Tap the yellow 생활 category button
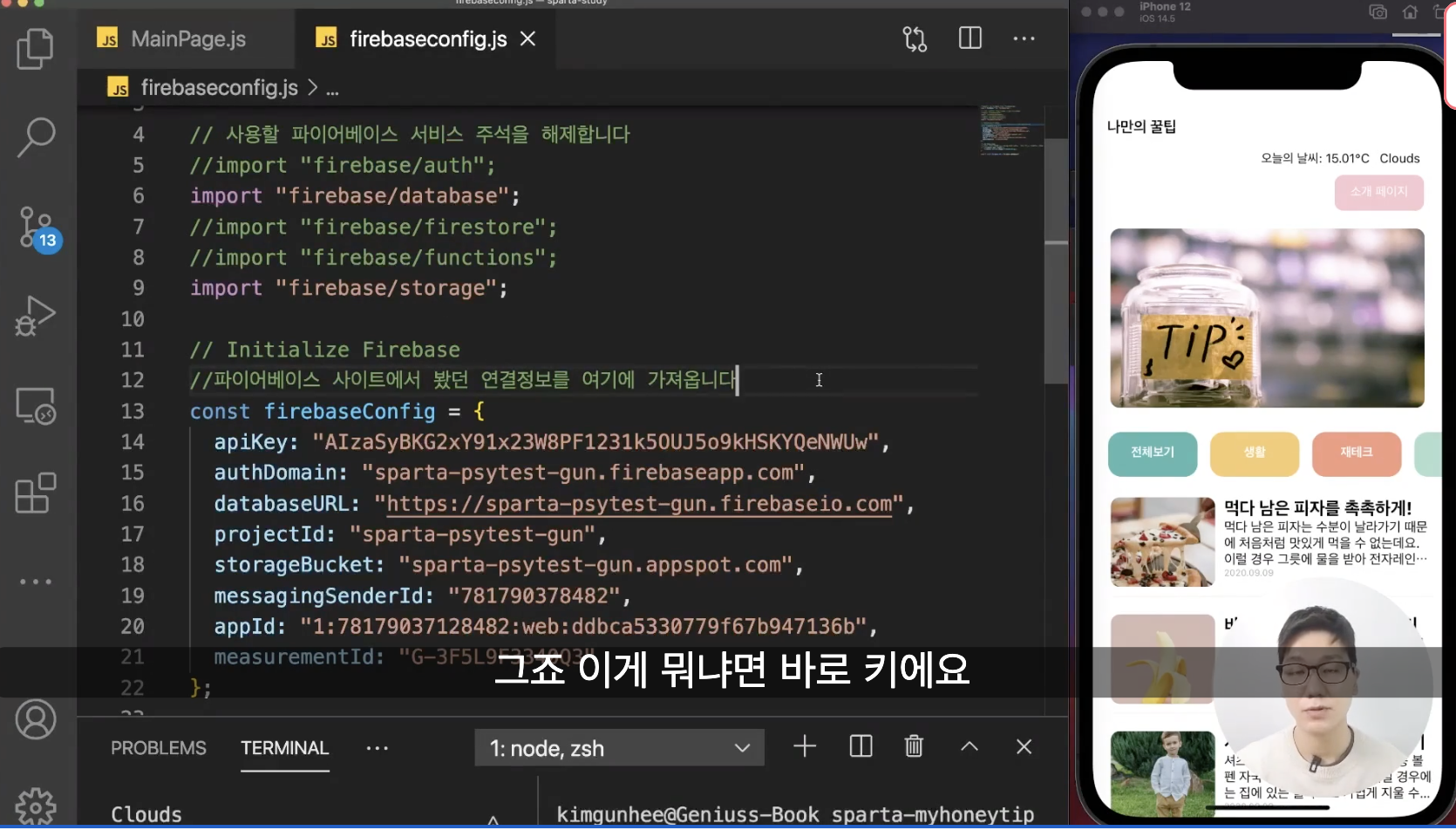 (x=1255, y=453)
